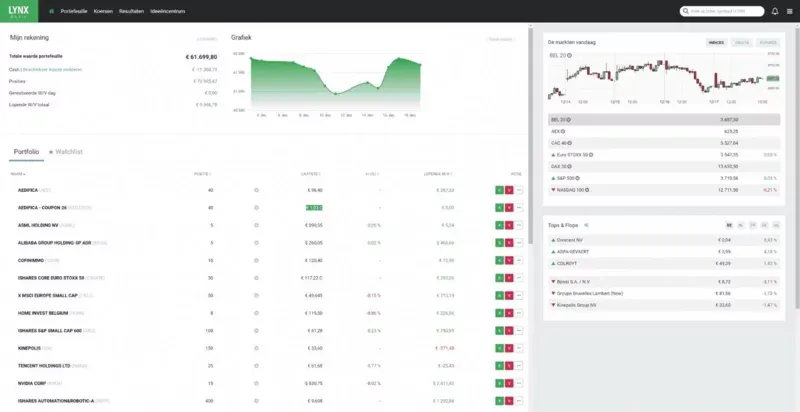Click the green buy button for AEDIFICA

click(499, 190)
